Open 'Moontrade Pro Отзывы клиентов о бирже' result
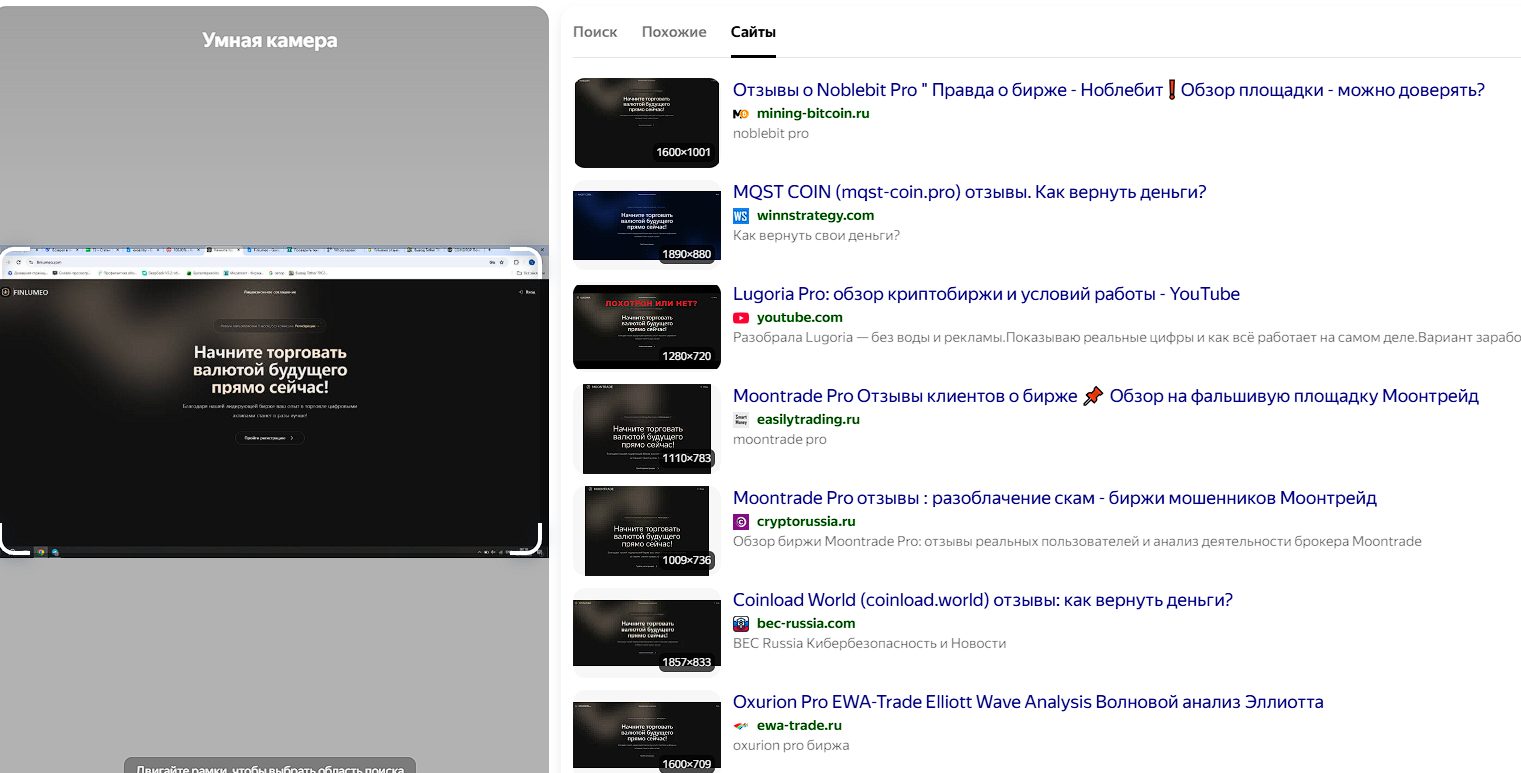The height and width of the screenshot is (773, 1521). pos(1106,396)
